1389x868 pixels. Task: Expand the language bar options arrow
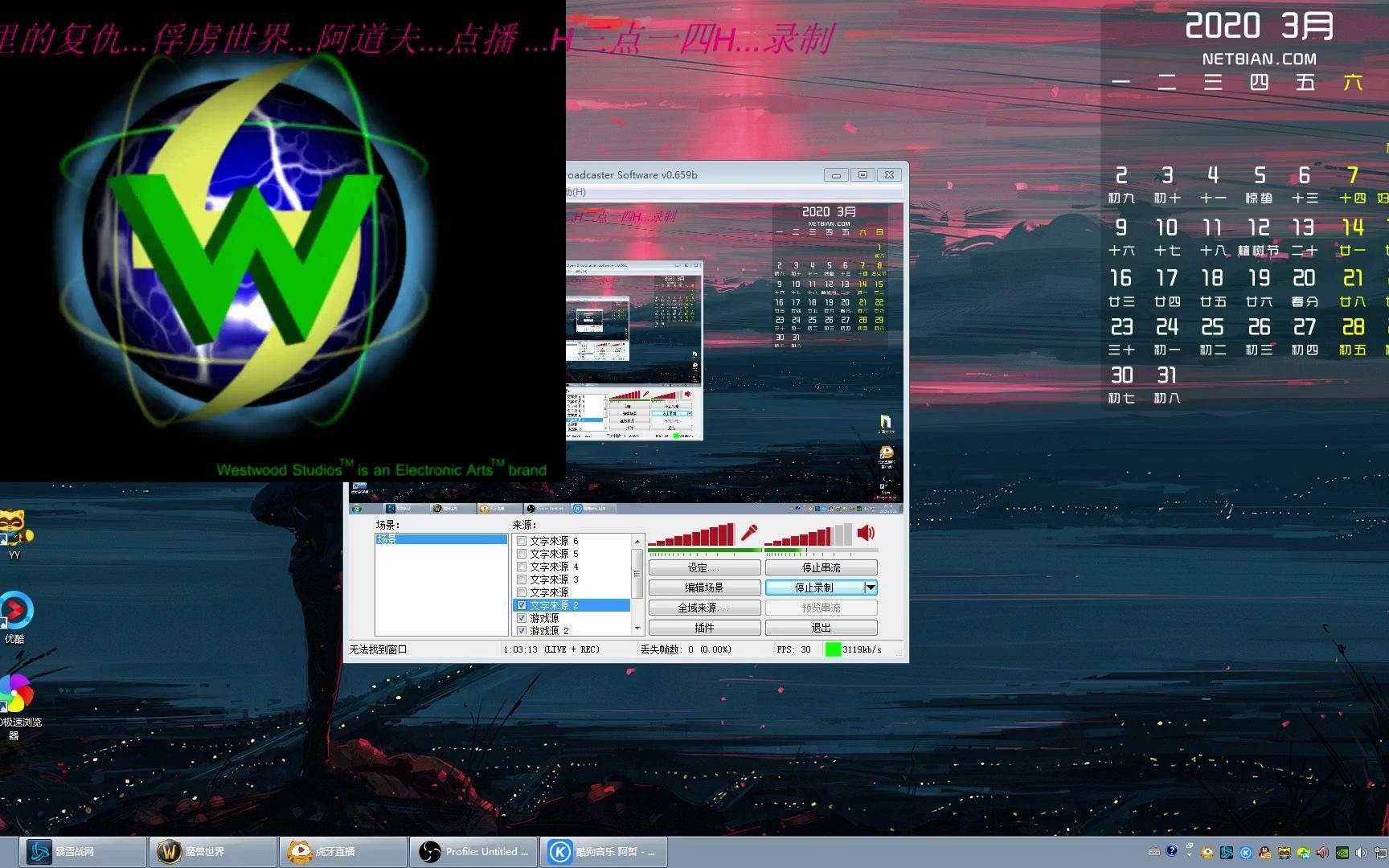(x=1189, y=854)
